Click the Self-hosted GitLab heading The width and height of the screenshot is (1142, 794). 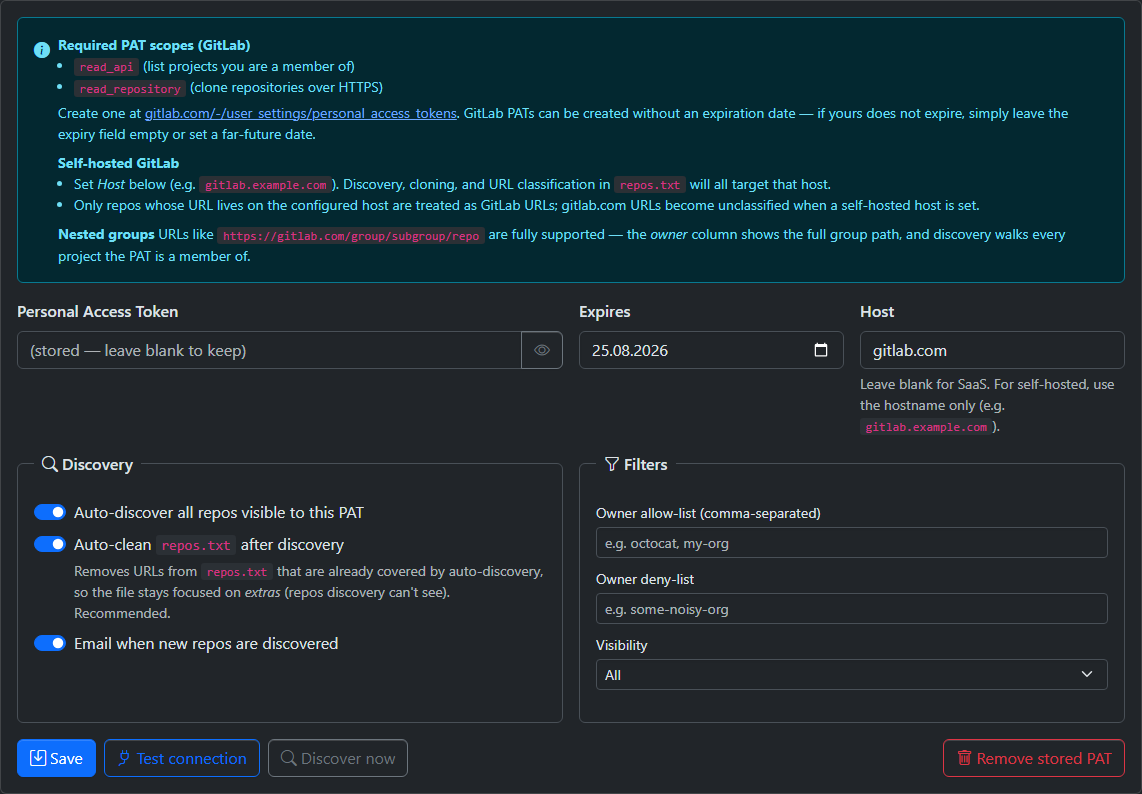[119, 163]
